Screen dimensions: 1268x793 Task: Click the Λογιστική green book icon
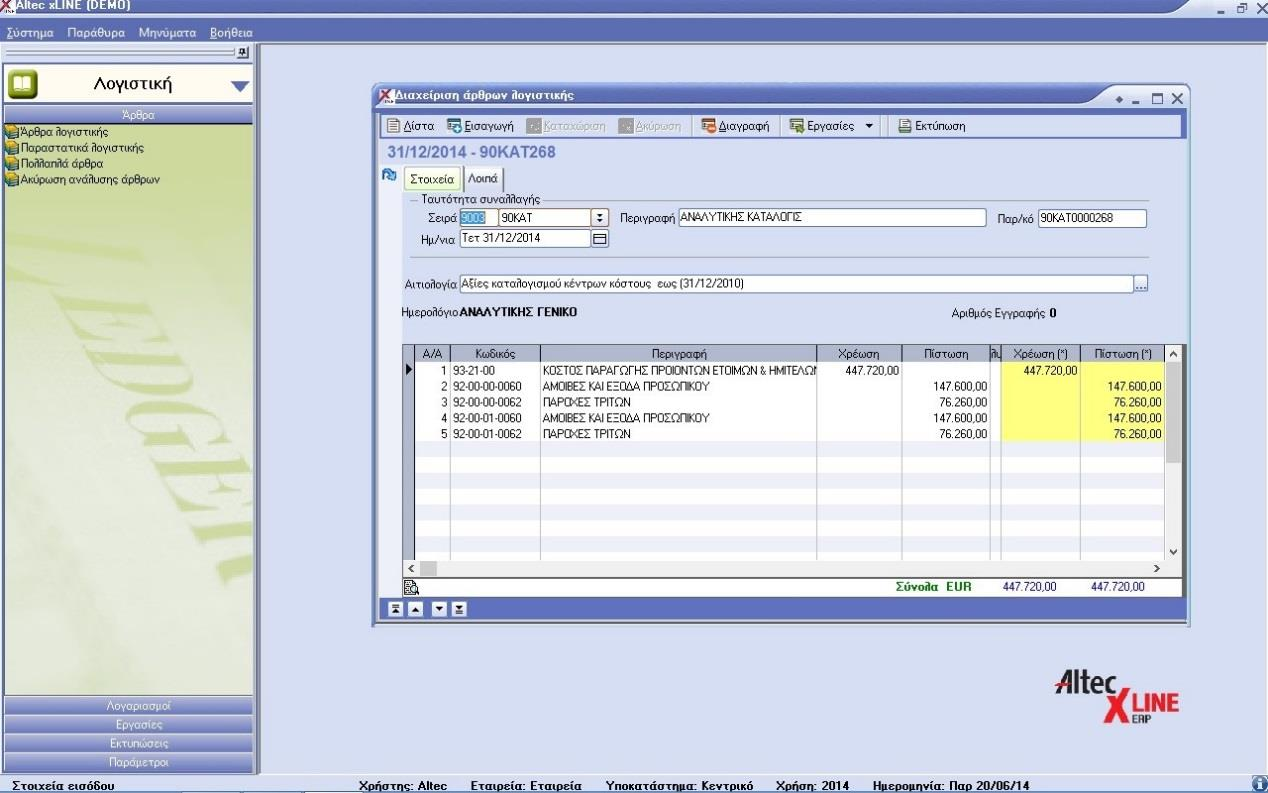click(x=23, y=85)
